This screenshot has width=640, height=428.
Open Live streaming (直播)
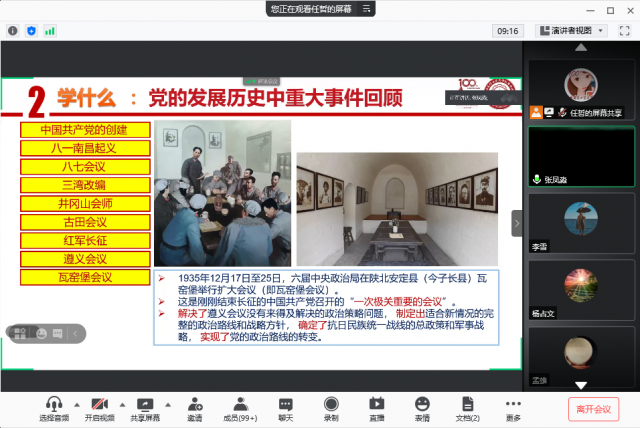377,405
